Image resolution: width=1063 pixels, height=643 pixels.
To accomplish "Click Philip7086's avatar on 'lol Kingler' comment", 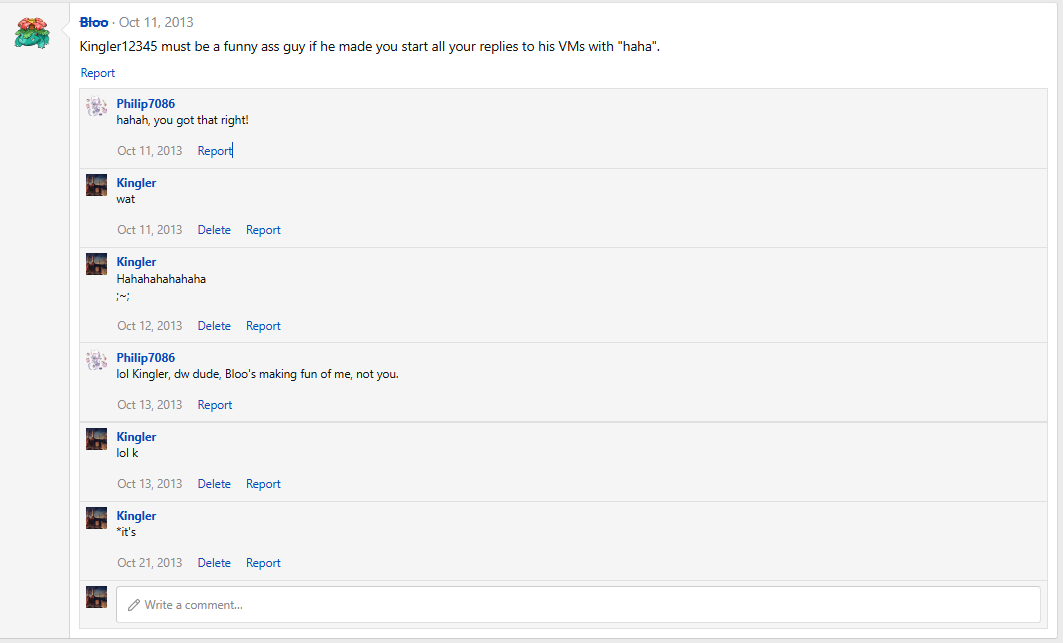I will 96,360.
